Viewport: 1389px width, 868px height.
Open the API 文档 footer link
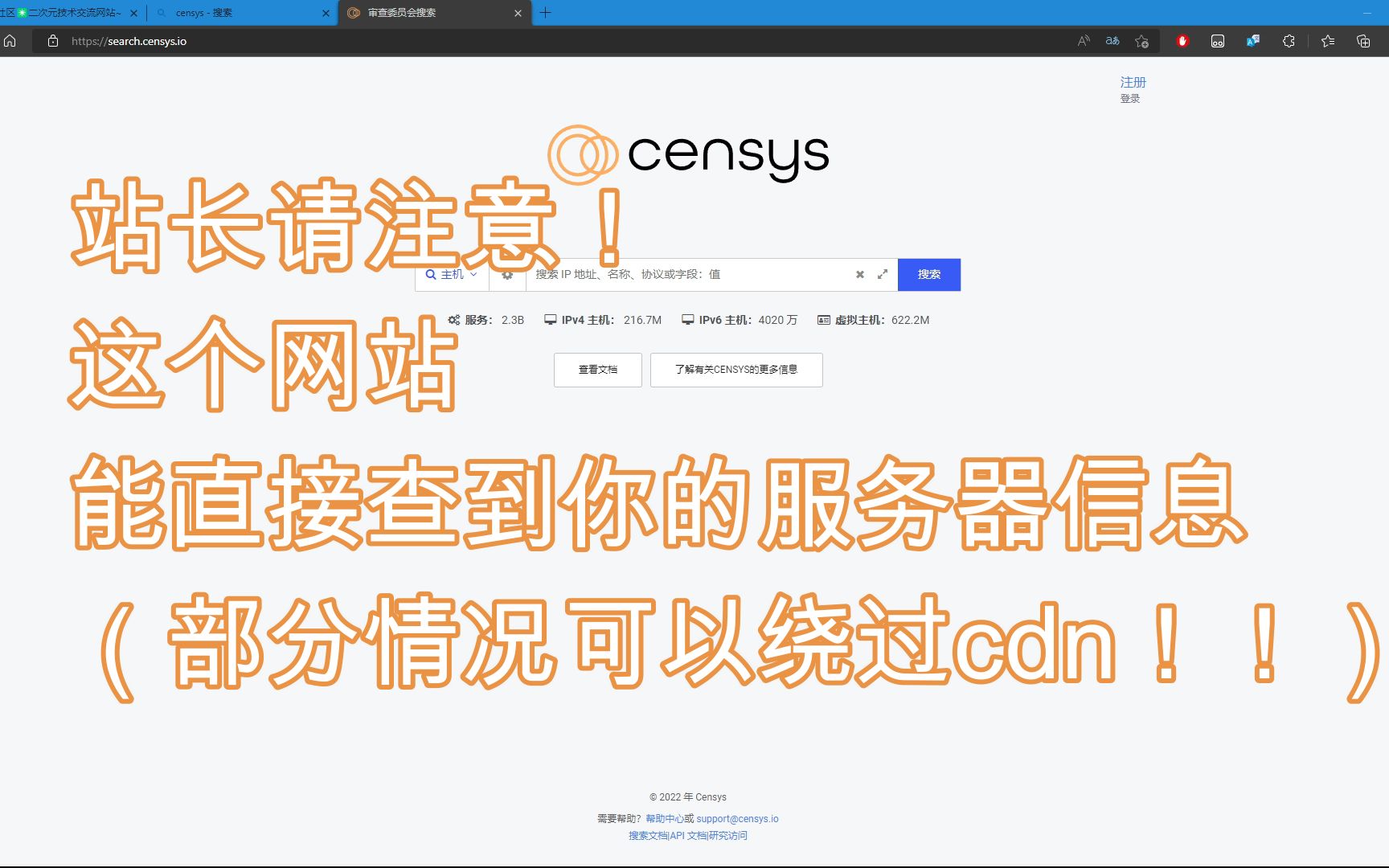pos(688,836)
